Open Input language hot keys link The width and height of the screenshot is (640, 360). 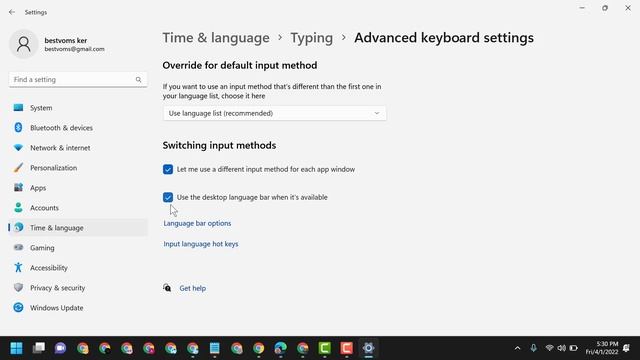201,244
